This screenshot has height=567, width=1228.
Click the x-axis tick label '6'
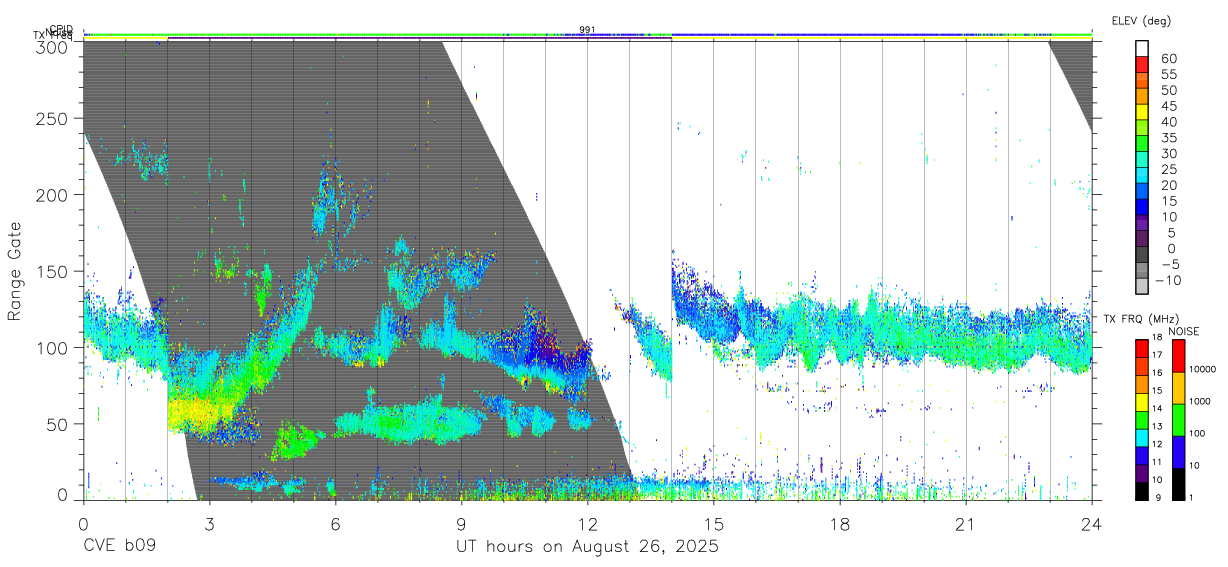pyautogui.click(x=335, y=524)
